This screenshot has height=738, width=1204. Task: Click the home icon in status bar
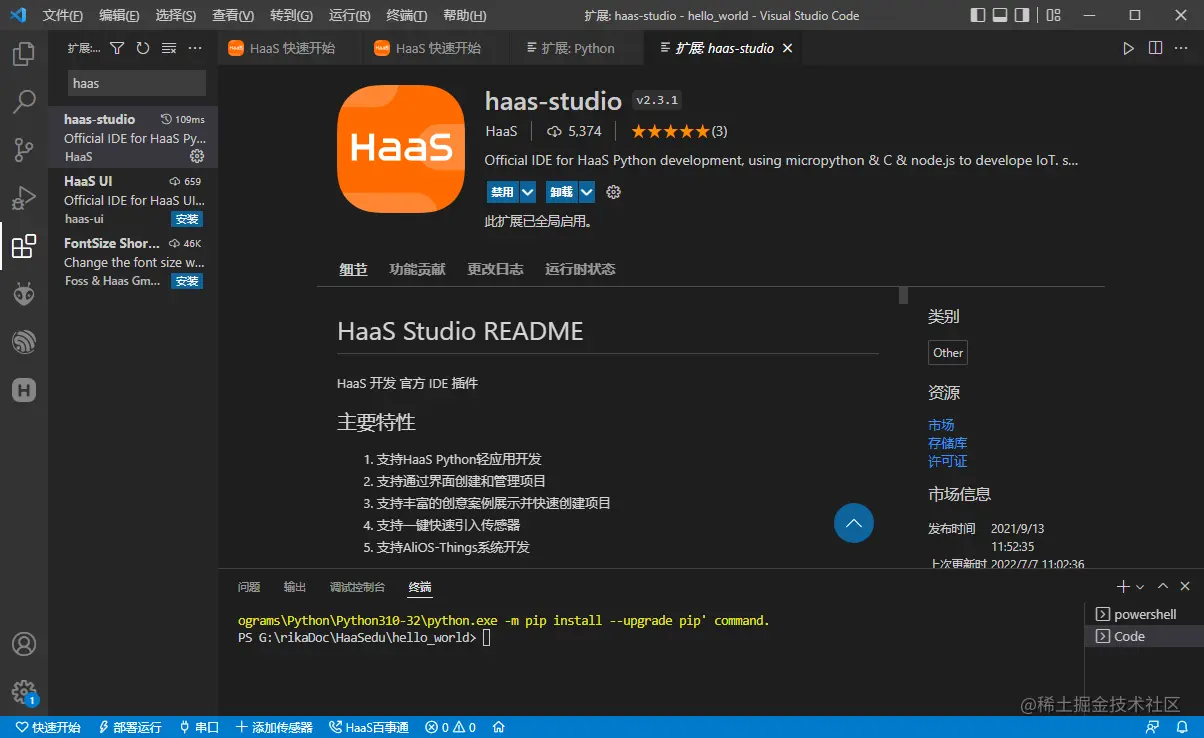pos(499,727)
